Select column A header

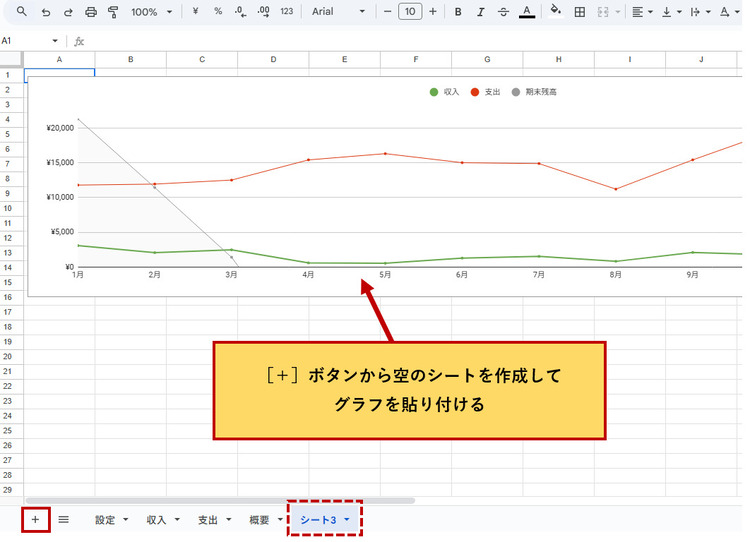click(x=59, y=59)
